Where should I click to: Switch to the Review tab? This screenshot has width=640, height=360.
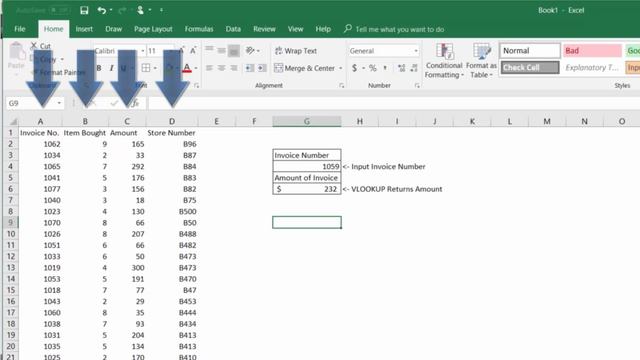(x=264, y=29)
